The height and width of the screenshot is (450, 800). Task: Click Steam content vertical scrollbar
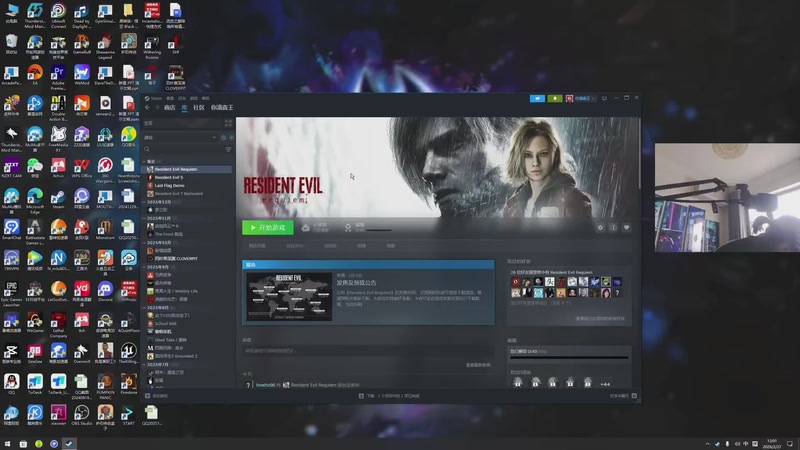click(x=639, y=153)
